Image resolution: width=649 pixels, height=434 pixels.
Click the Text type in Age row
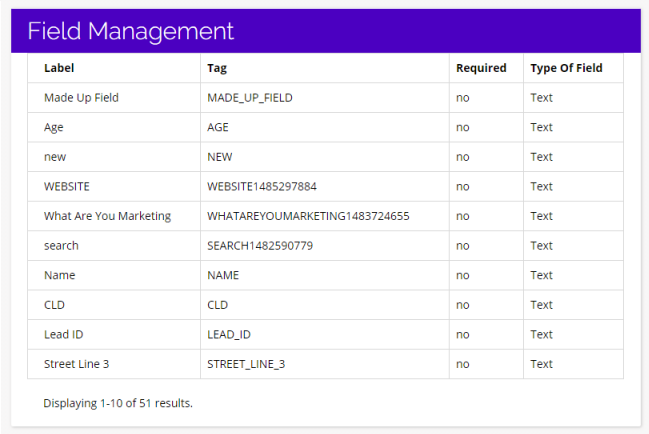pos(541,127)
